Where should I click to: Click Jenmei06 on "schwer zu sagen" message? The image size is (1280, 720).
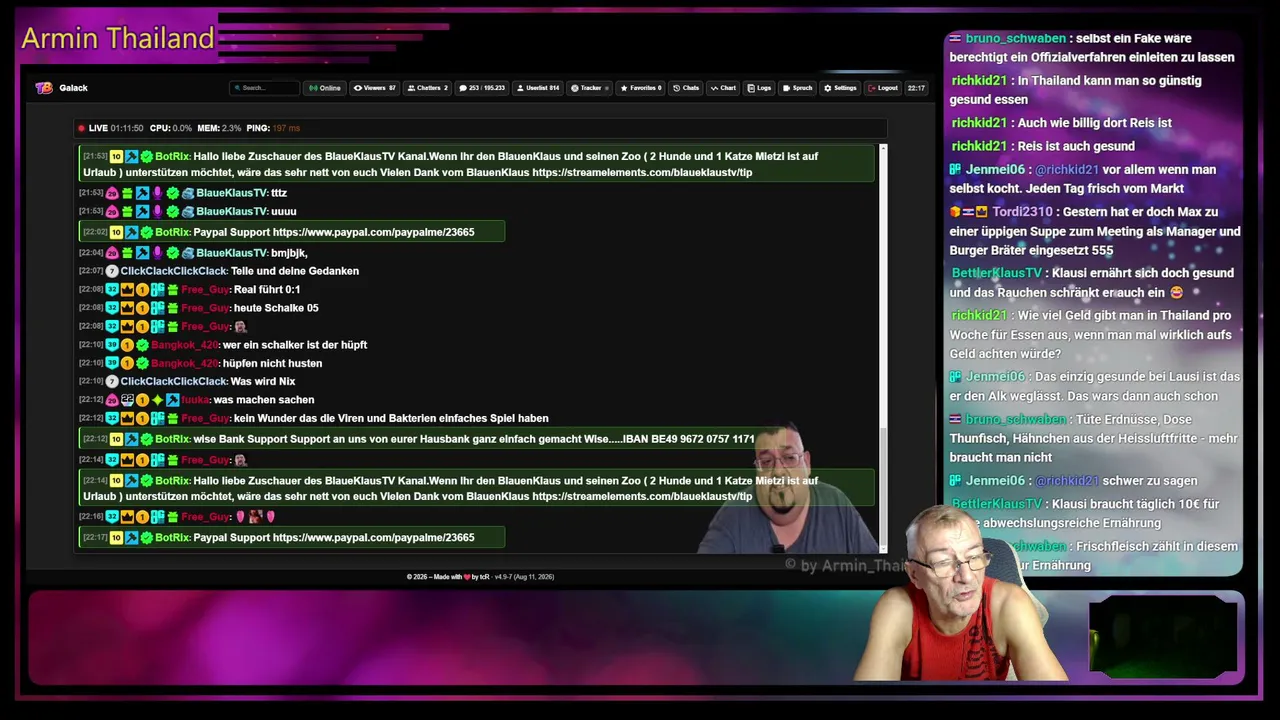tap(995, 481)
